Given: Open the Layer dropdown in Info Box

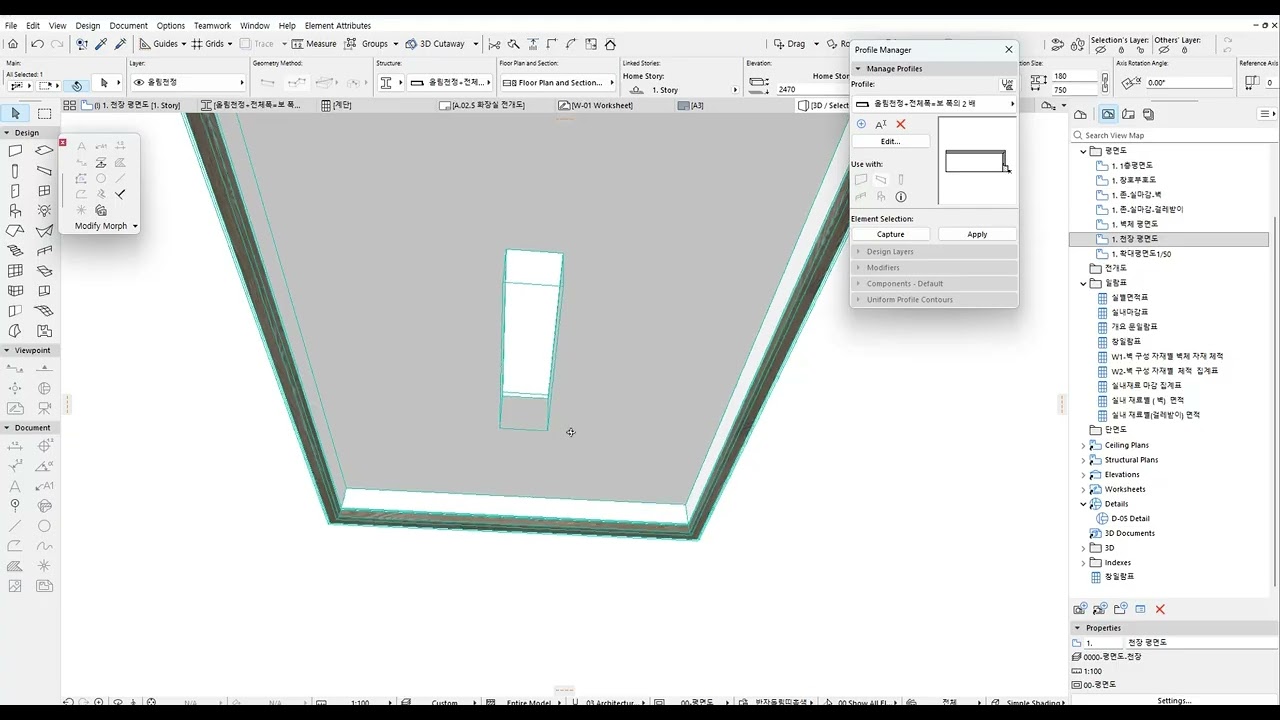Looking at the screenshot, I should (187, 82).
